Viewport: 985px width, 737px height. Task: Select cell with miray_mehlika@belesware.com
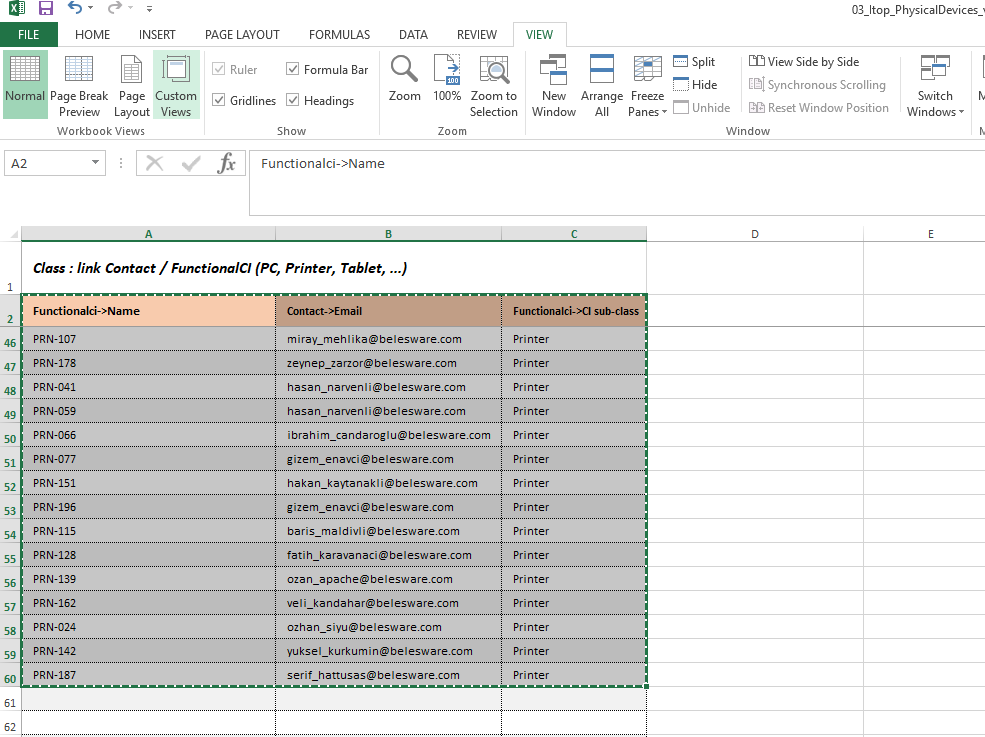[388, 339]
